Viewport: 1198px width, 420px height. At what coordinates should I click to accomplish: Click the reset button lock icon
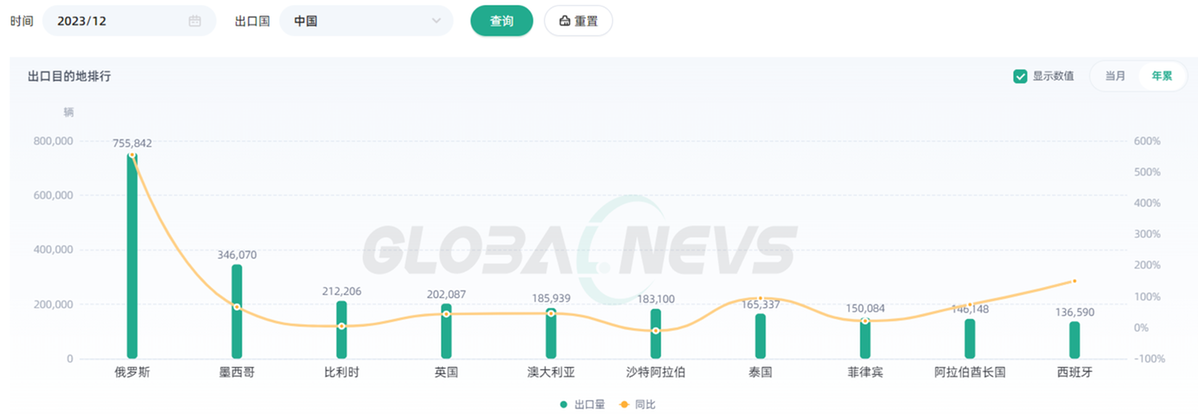click(x=565, y=21)
